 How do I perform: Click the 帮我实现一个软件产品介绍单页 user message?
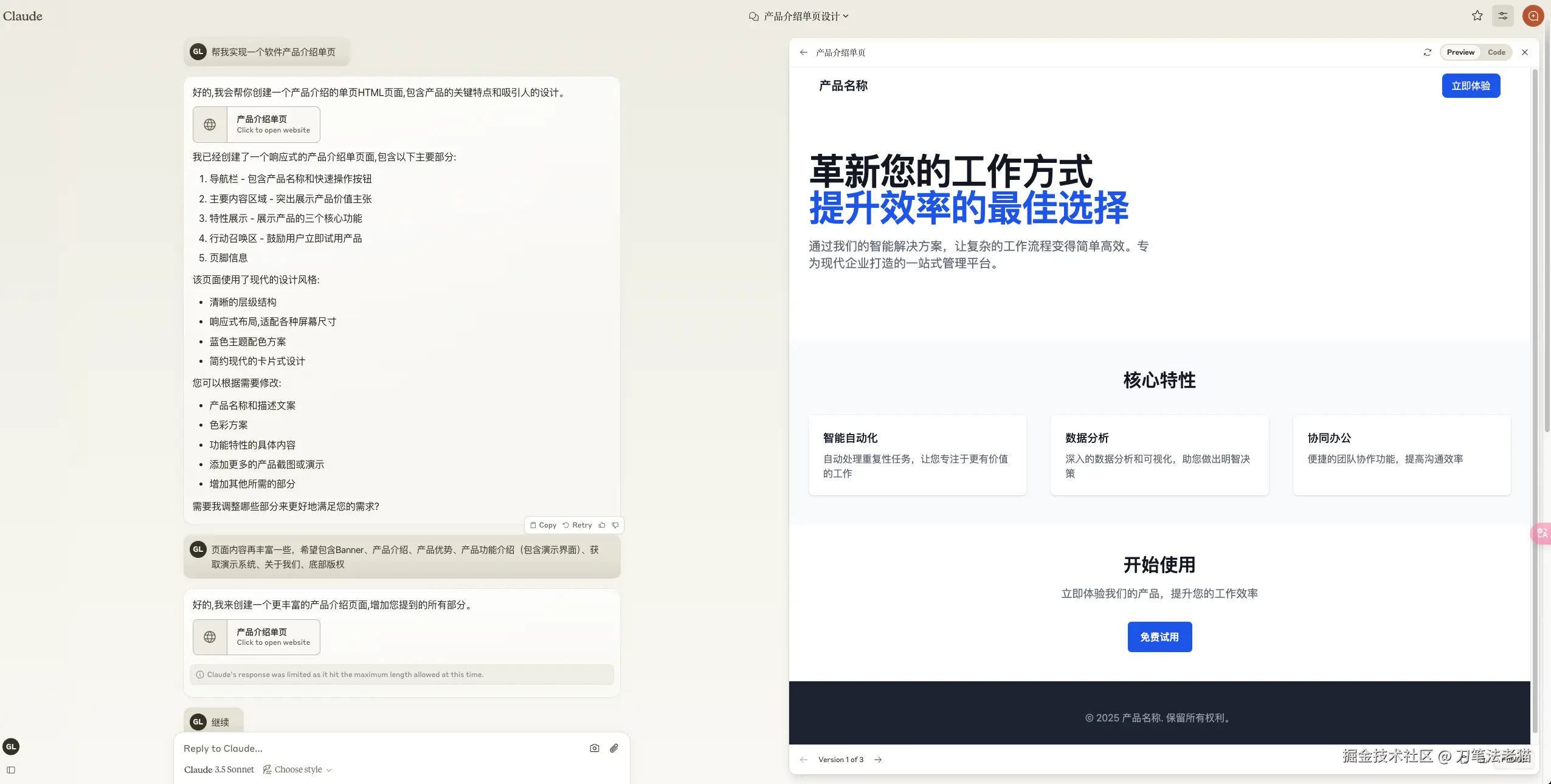(267, 52)
